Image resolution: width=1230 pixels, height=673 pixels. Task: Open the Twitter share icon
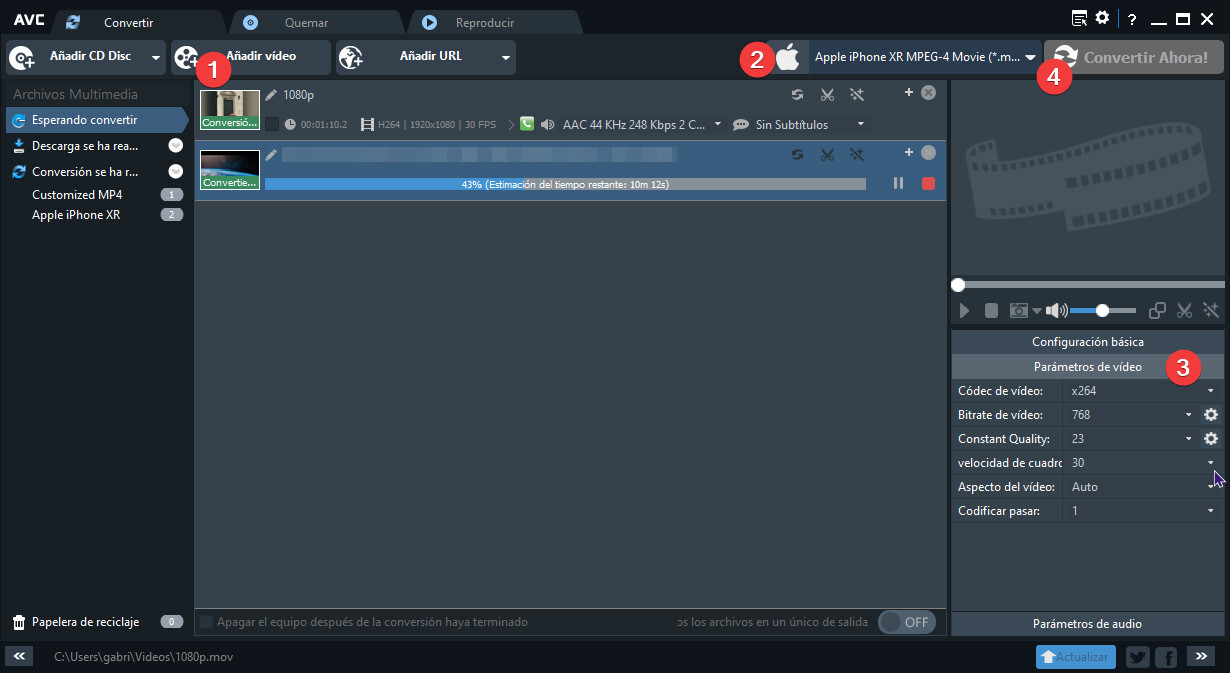pyautogui.click(x=1137, y=657)
